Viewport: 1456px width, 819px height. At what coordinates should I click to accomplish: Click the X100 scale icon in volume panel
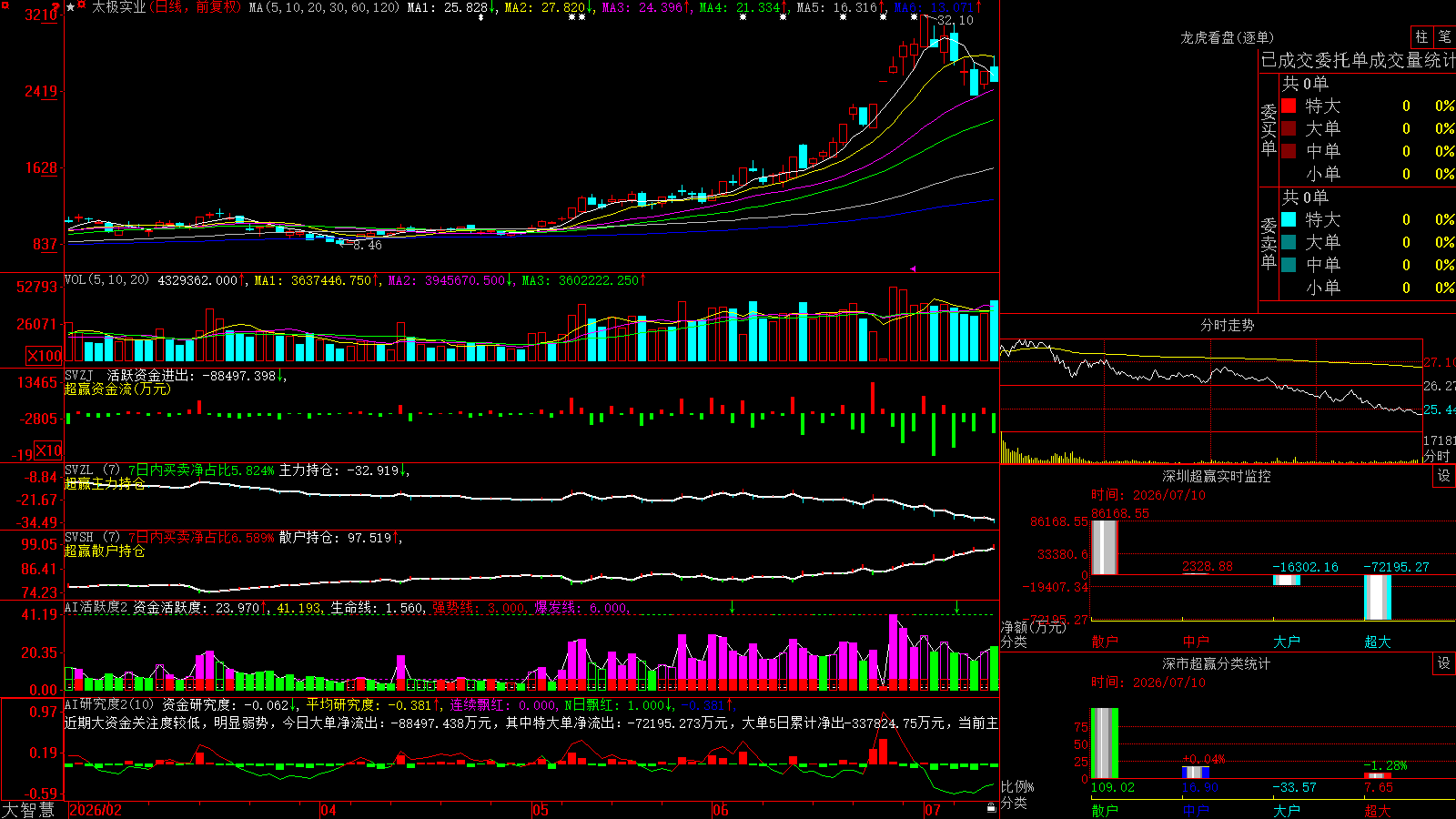44,356
